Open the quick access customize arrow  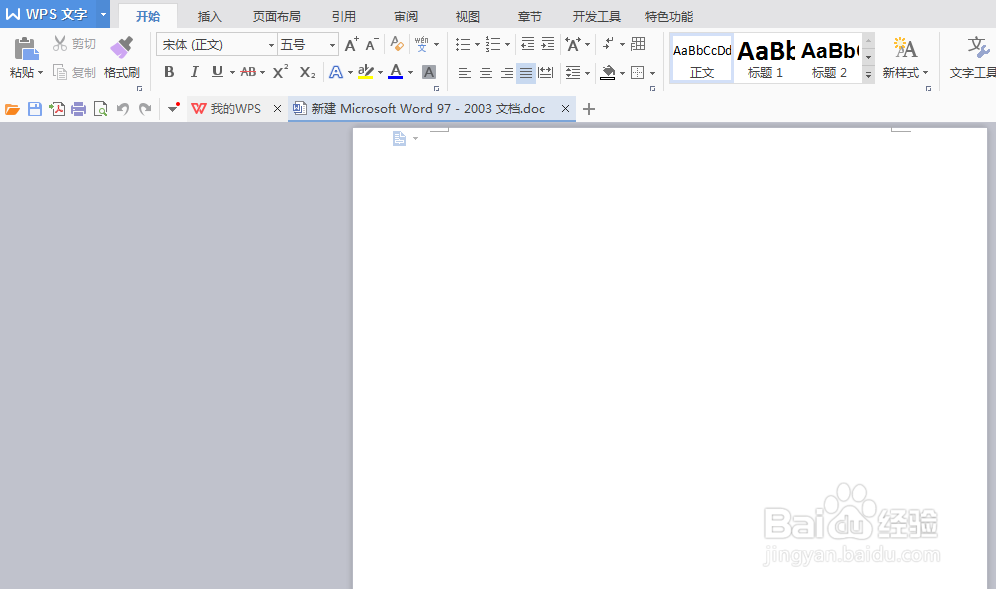point(173,109)
